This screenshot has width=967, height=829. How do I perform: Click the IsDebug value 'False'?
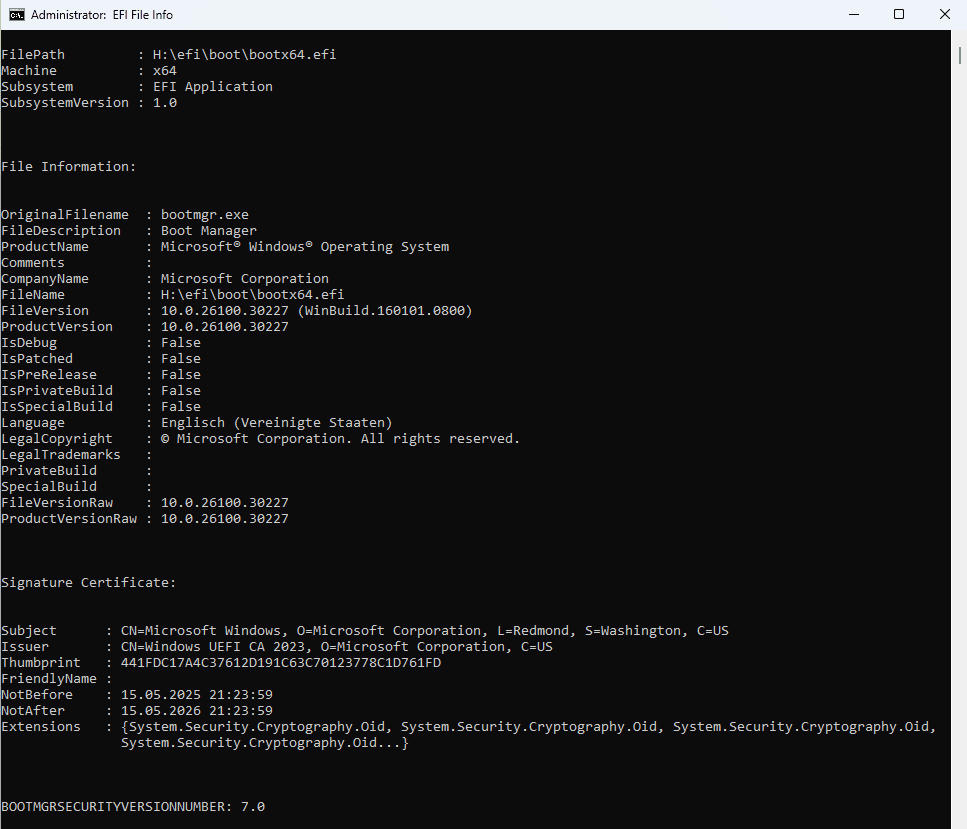coord(181,342)
